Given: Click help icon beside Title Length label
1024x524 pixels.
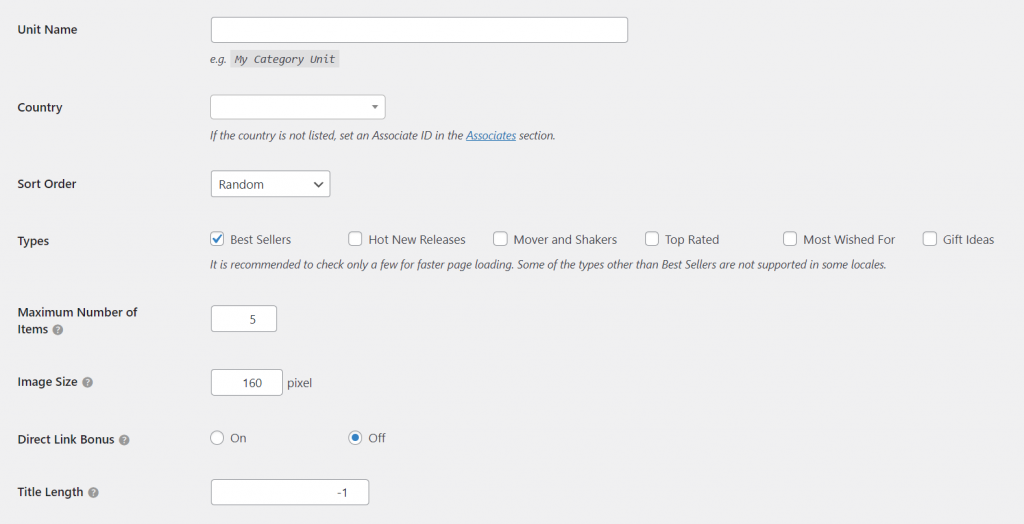Looking at the screenshot, I should click(x=93, y=493).
